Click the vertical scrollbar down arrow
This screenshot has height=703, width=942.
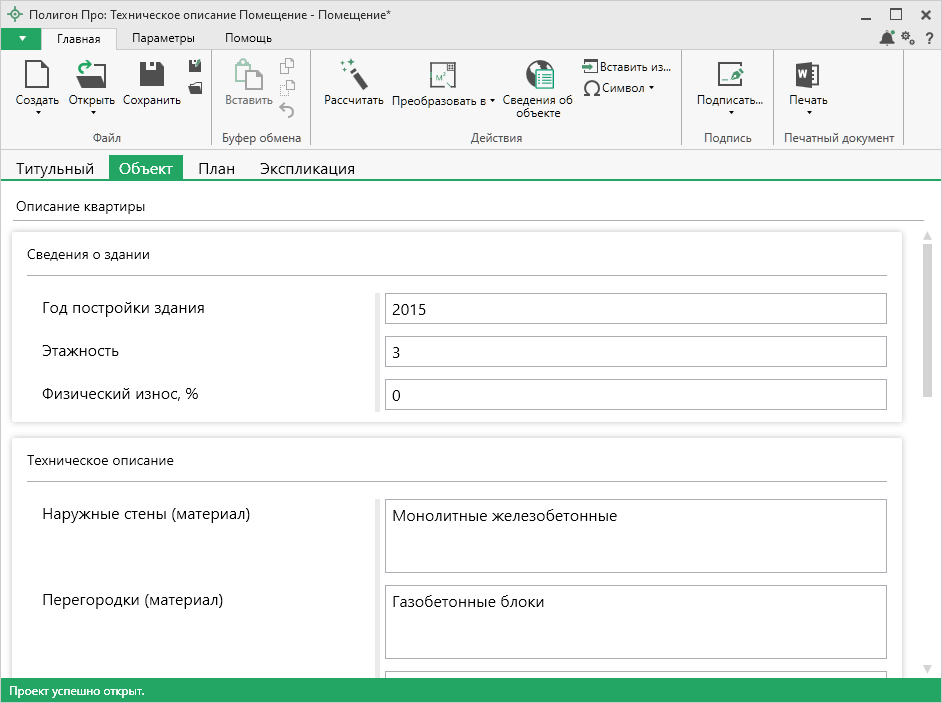pyautogui.click(x=927, y=668)
